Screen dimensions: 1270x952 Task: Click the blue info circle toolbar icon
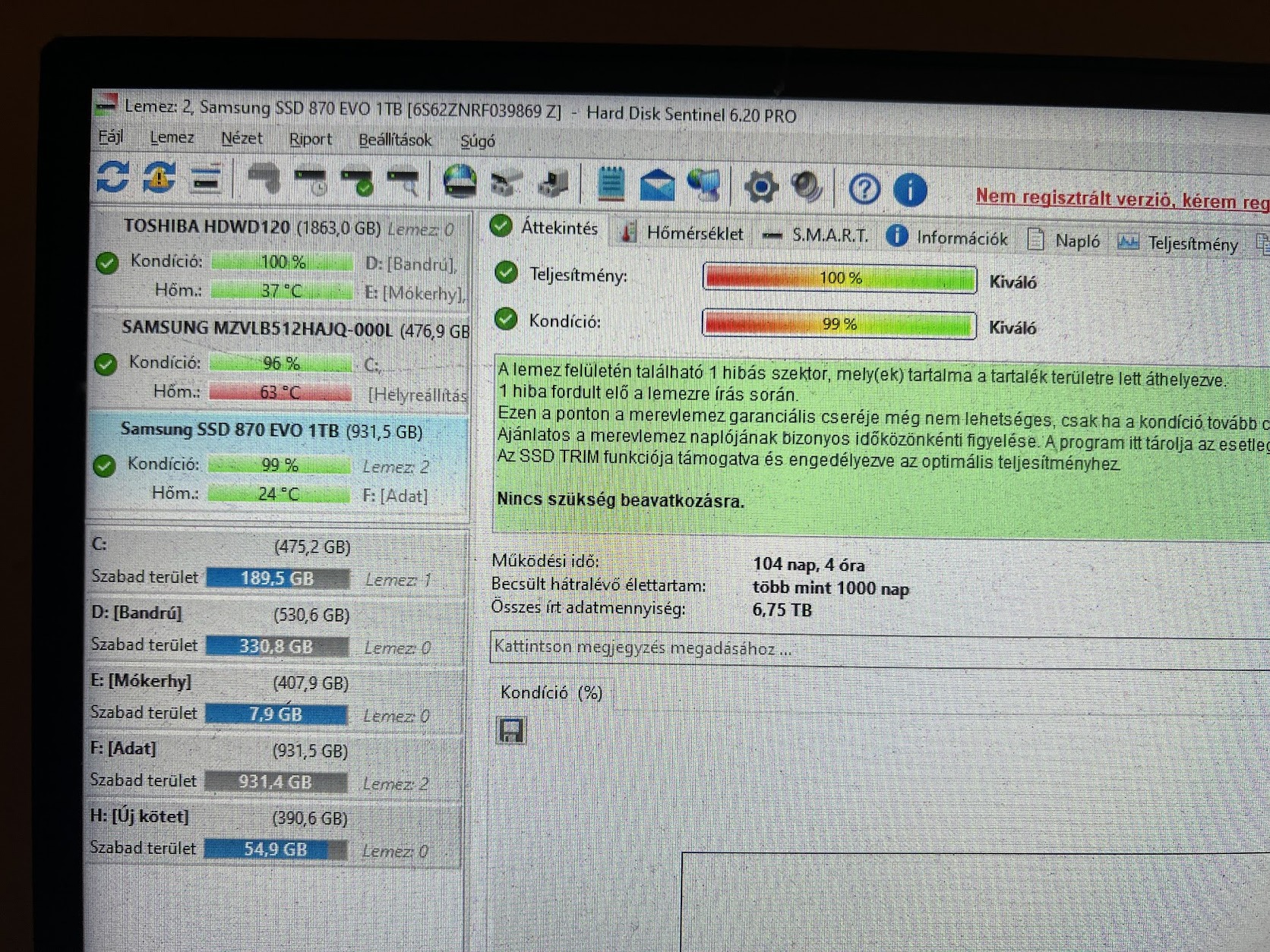point(910,189)
